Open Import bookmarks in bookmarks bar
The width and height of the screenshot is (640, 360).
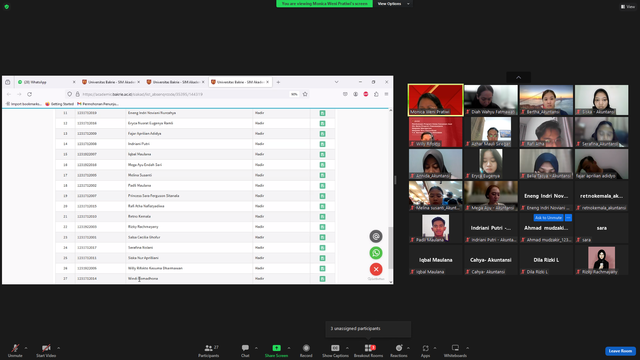pyautogui.click(x=24, y=104)
